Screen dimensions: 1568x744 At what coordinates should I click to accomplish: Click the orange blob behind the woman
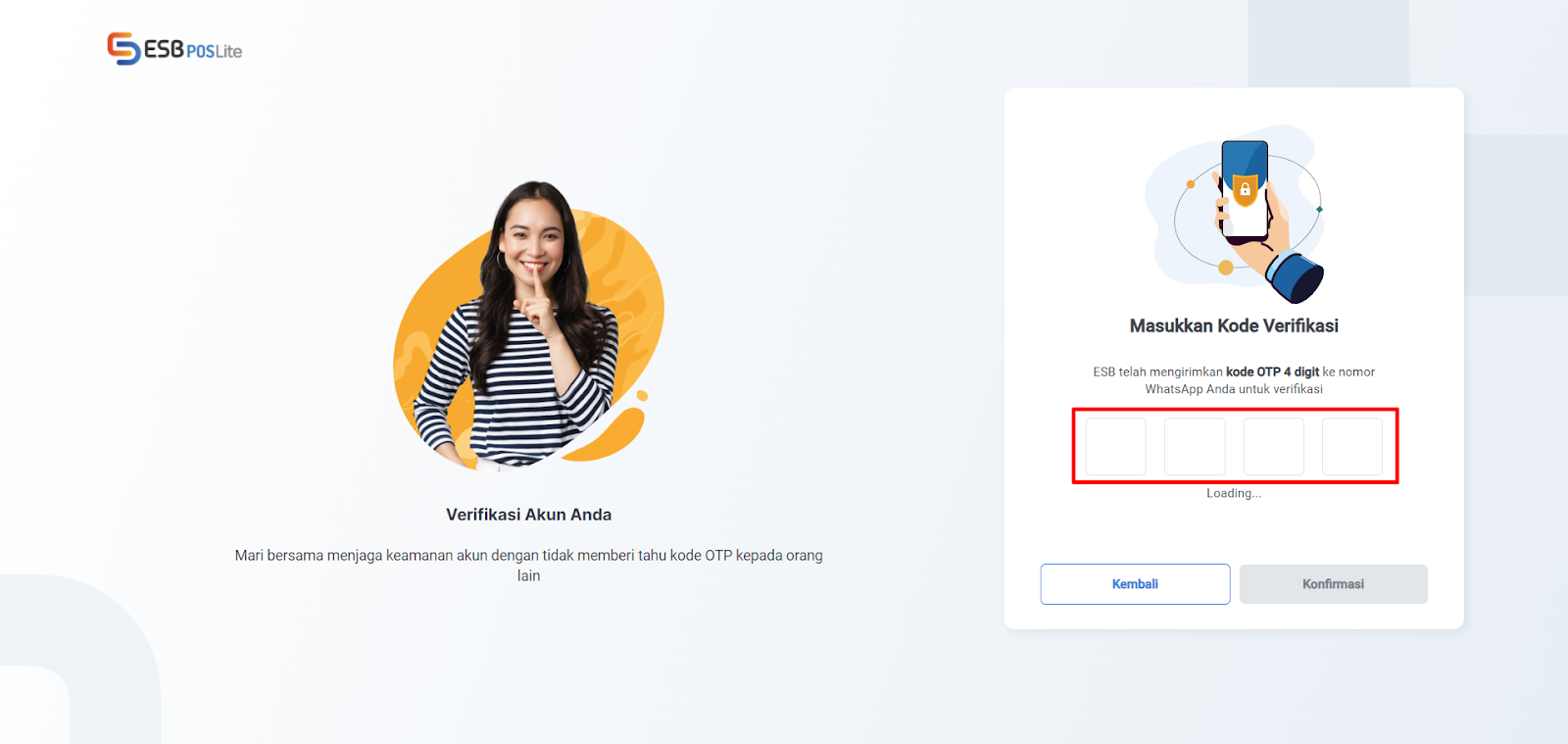click(x=529, y=333)
